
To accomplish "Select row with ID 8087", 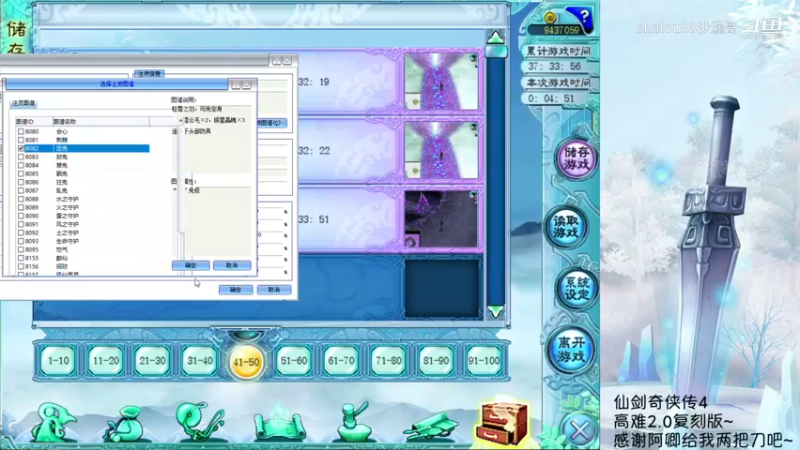I will point(83,190).
